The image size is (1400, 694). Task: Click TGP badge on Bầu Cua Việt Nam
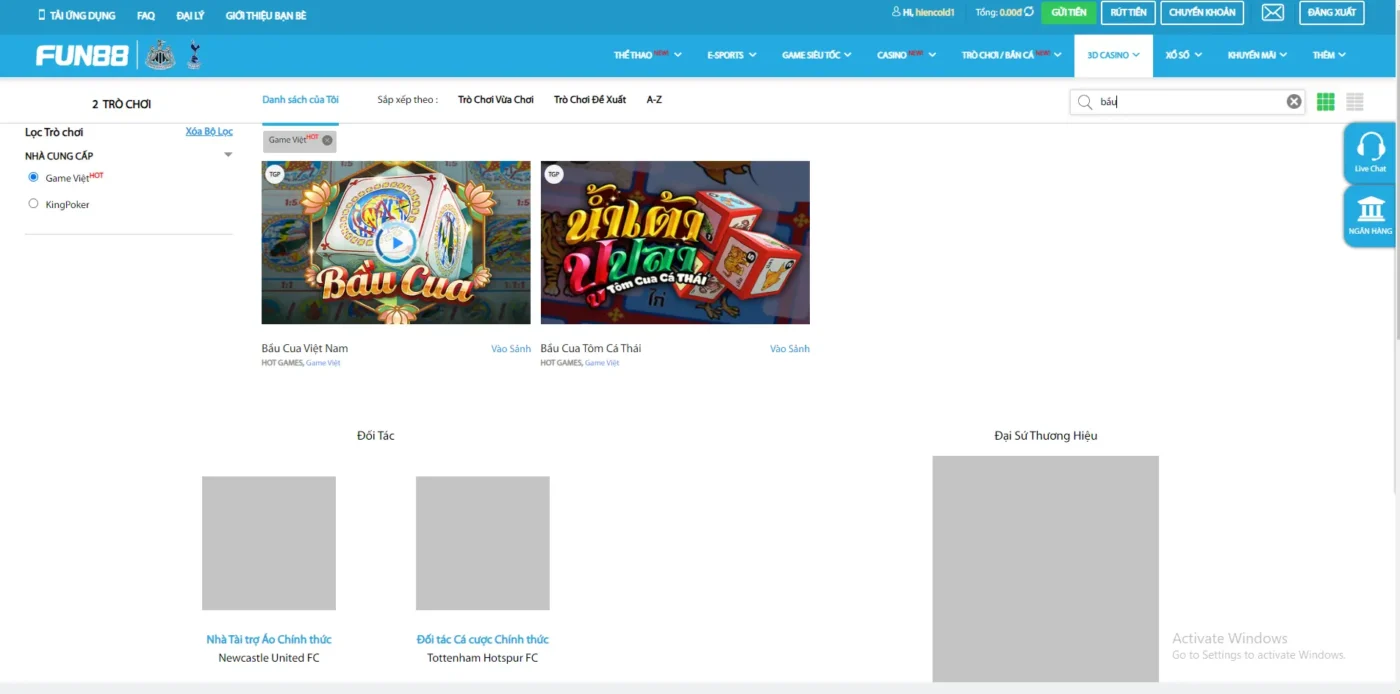(274, 174)
